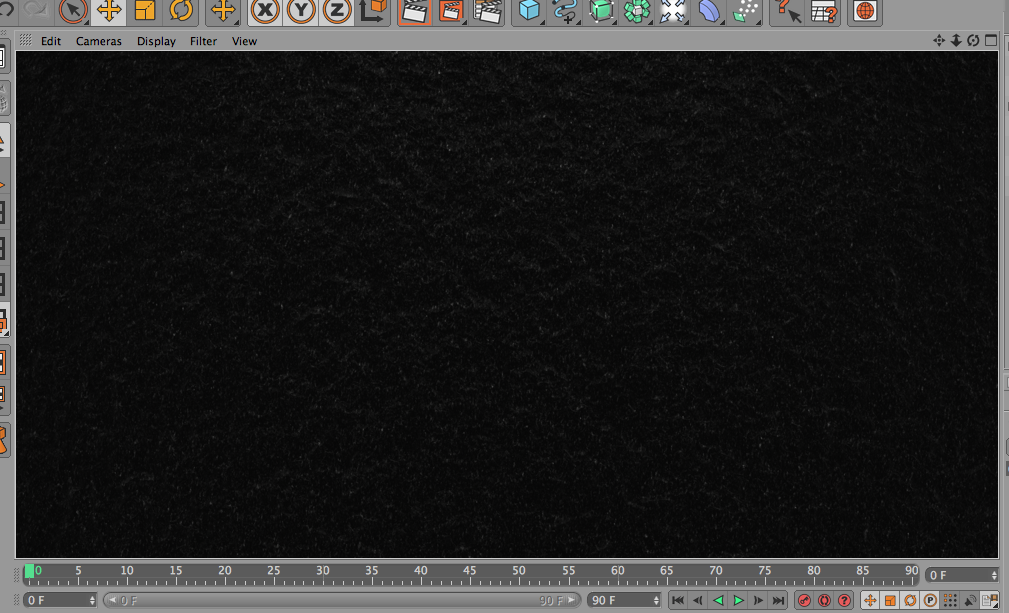Image resolution: width=1009 pixels, height=613 pixels.
Task: Toggle point level animation dots button
Action: (950, 600)
